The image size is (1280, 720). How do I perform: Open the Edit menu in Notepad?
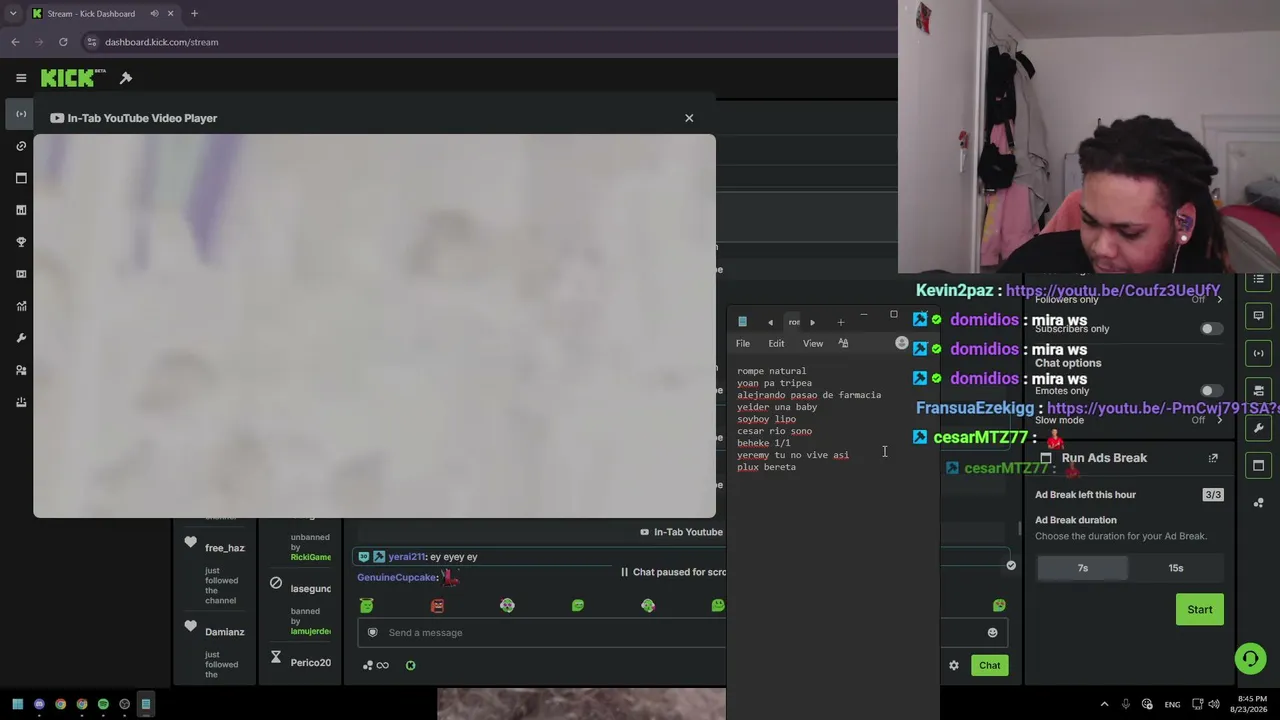[776, 344]
